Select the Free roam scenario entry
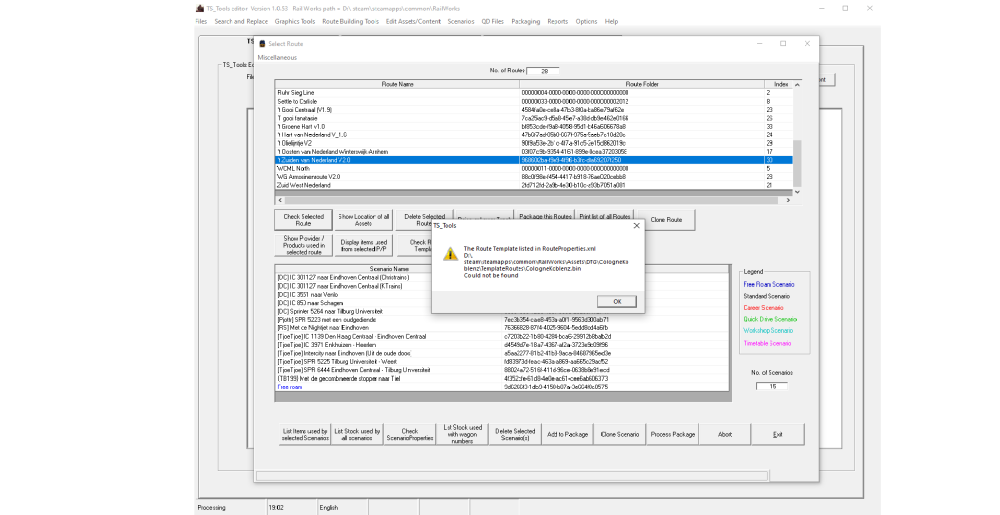Viewport: 1000px width, 515px height. pos(289,386)
